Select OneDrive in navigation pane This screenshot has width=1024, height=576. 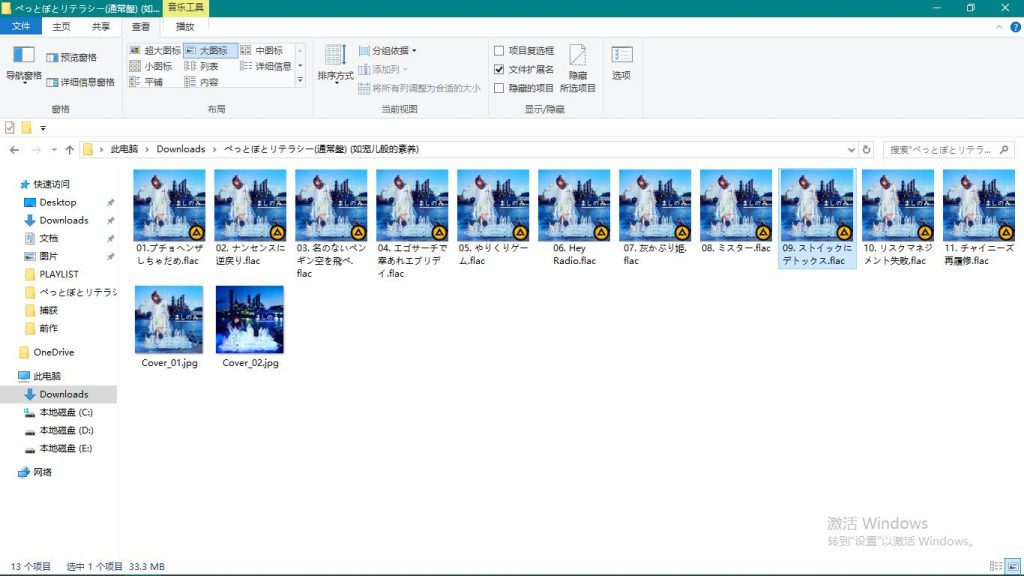pos(54,352)
